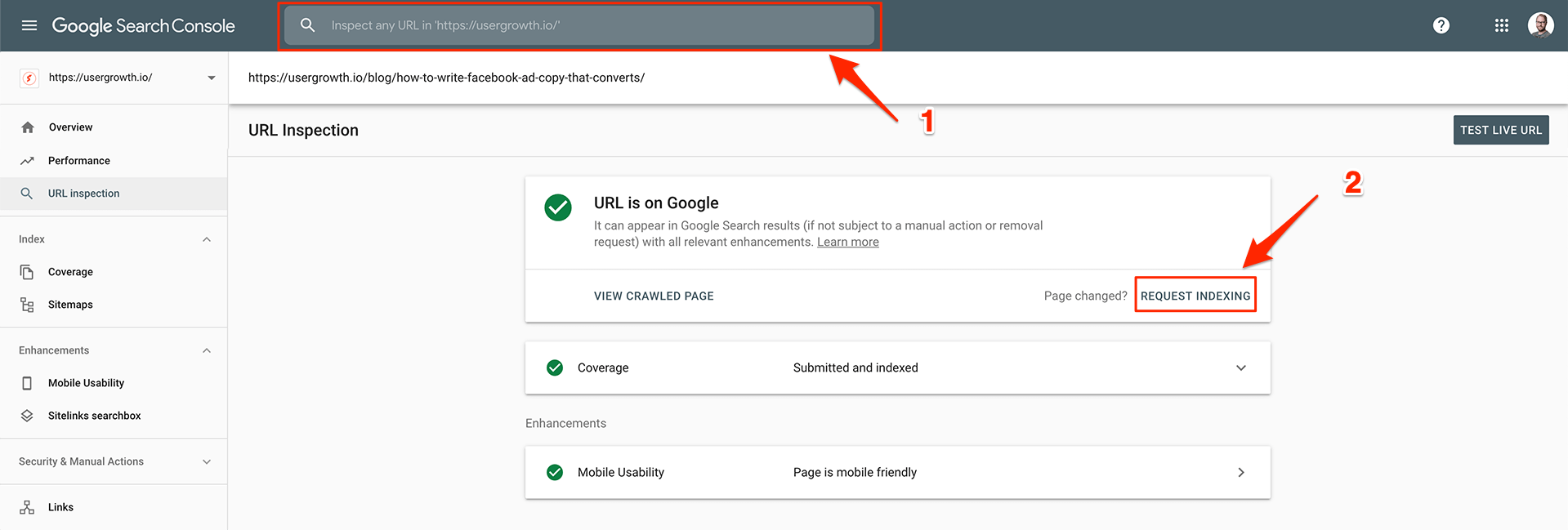Viewport: 1568px width, 530px height.
Task: Expand the Coverage details row
Action: (1241, 367)
